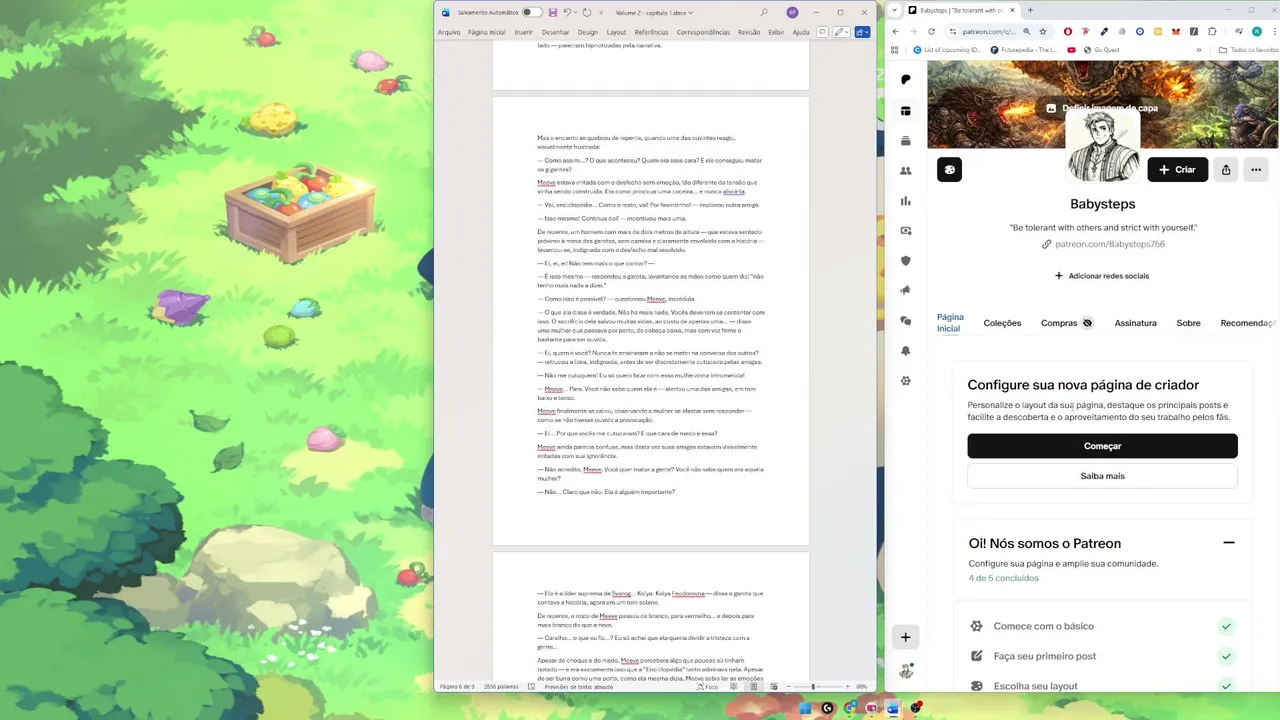Click the 80% zoom level in Word
Screen dimensions: 1280x720
coord(862,687)
